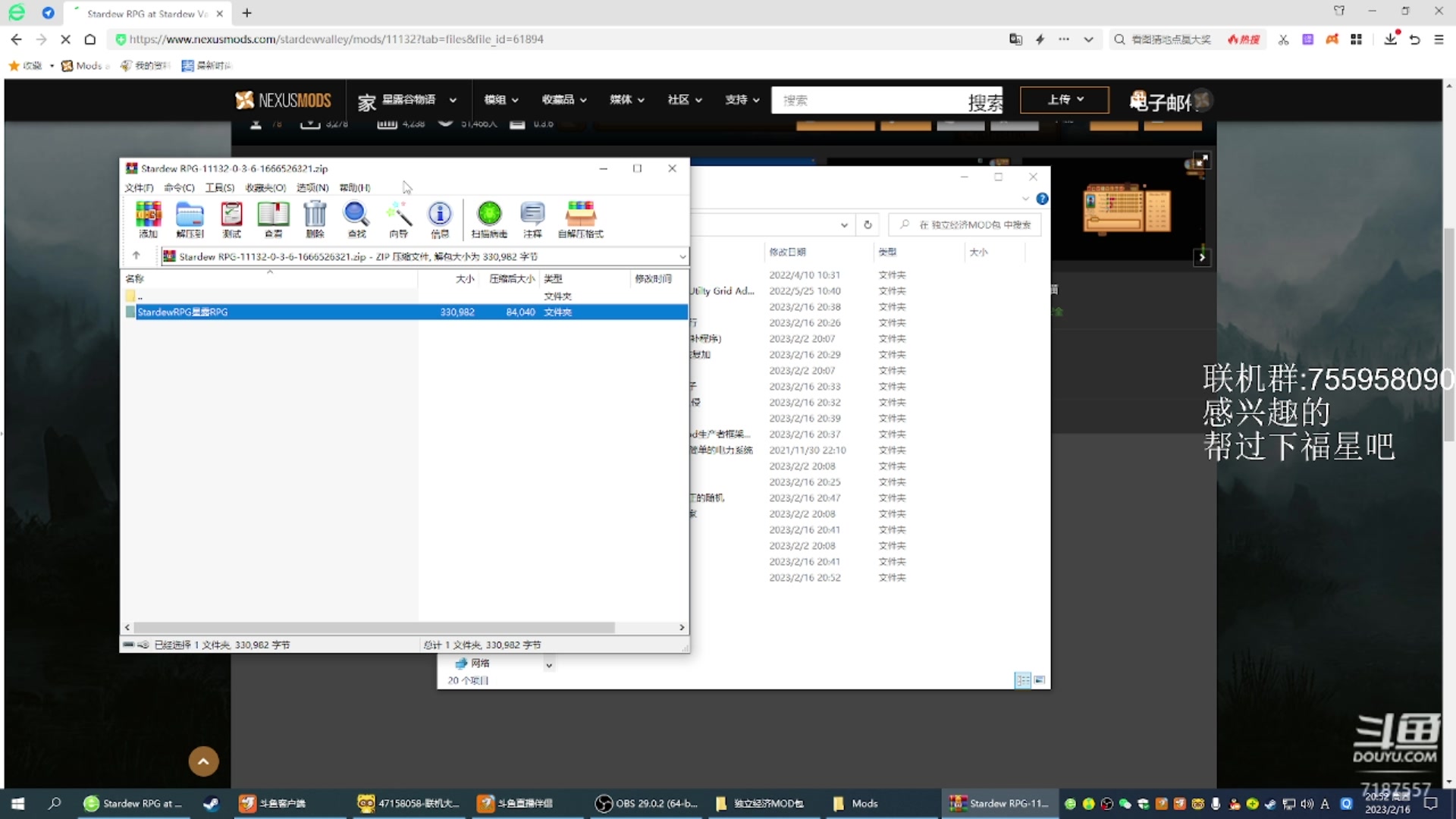The image size is (1456, 819).
Task: Open the 工具(S) menu in WinRAR
Action: [x=220, y=187]
